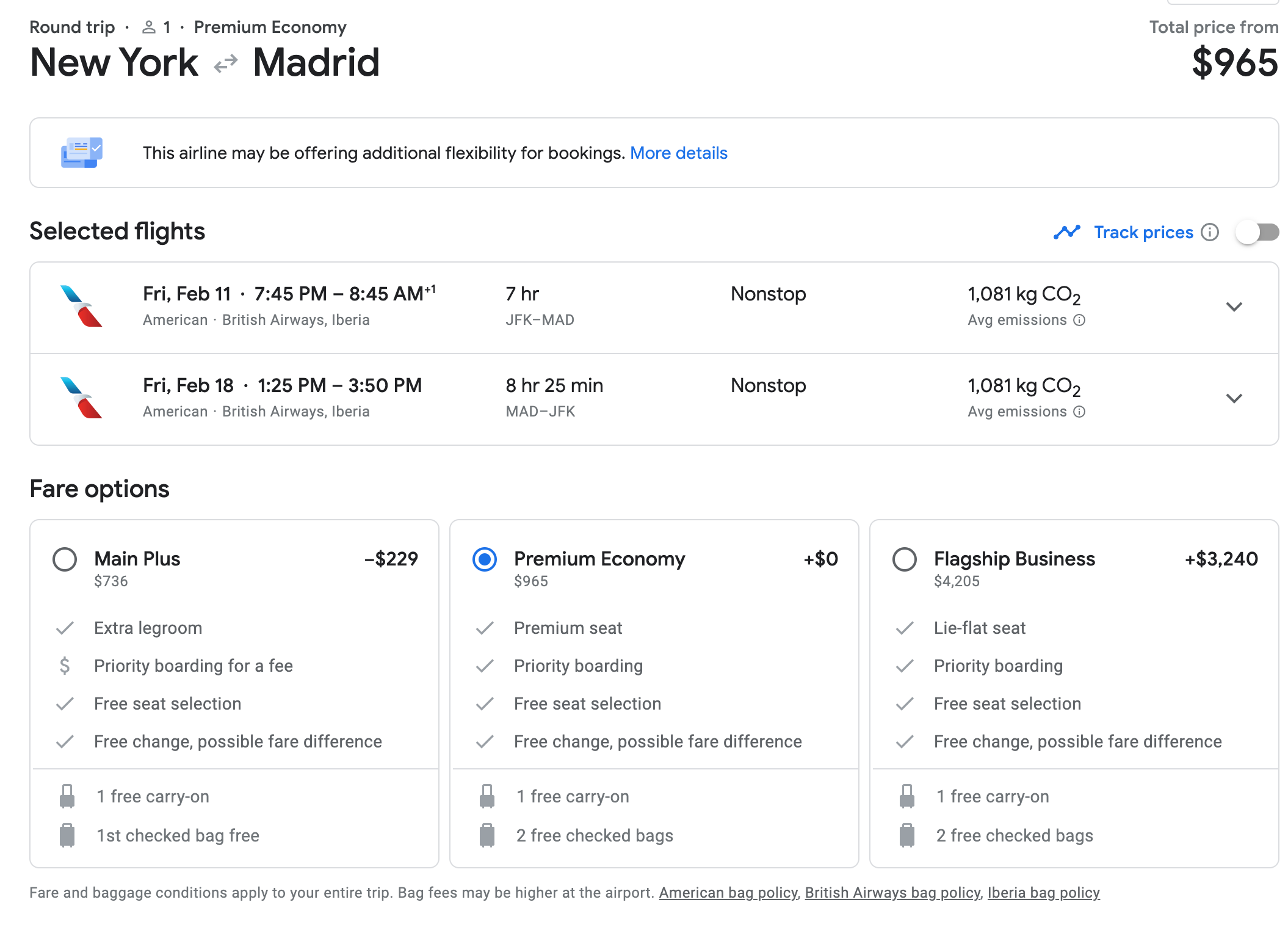Image resolution: width=1288 pixels, height=927 pixels.
Task: Click the Track prices info icon
Action: (x=1209, y=232)
